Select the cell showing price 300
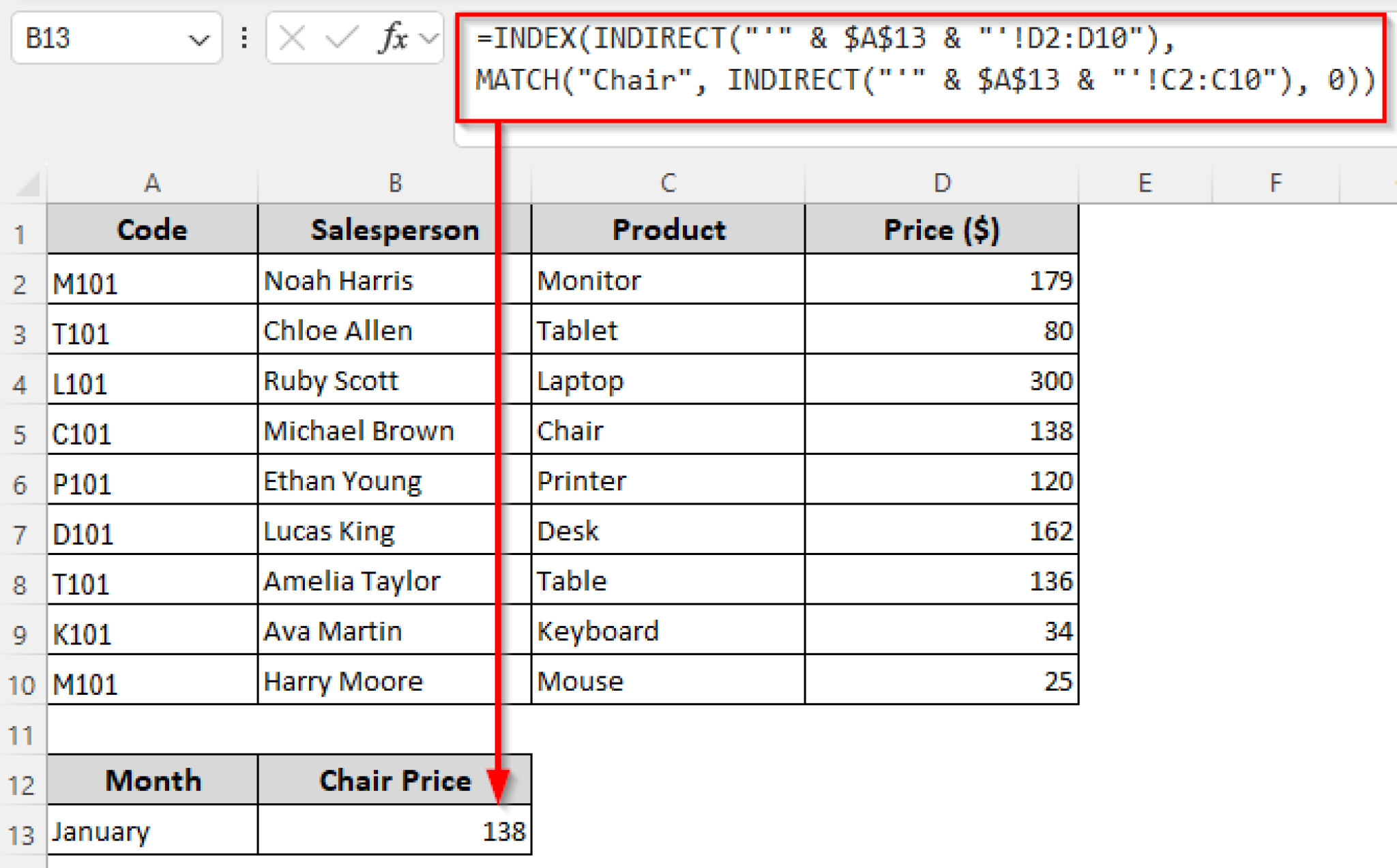 [x=941, y=380]
